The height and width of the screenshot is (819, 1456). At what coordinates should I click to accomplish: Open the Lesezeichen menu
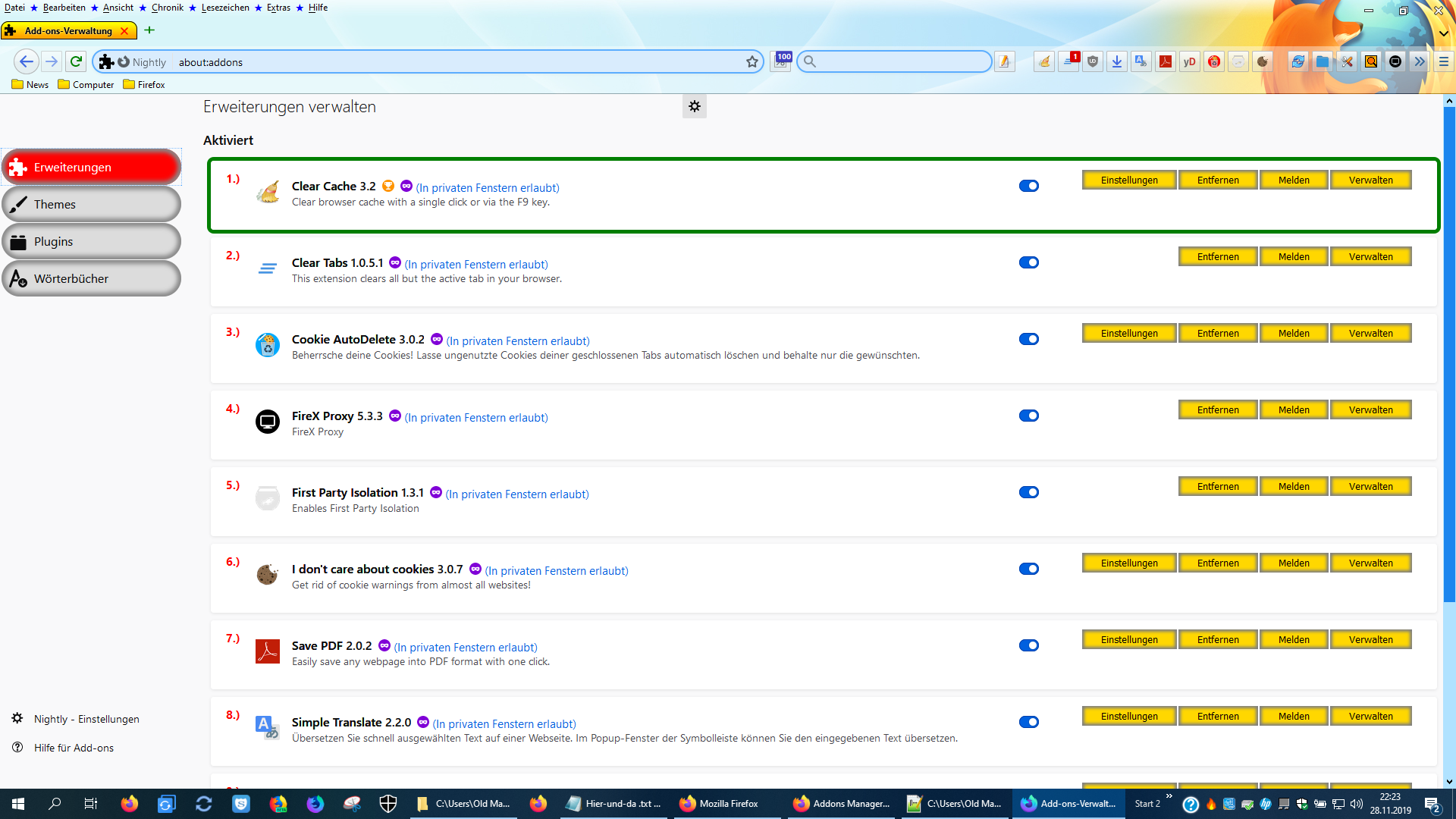[x=225, y=8]
